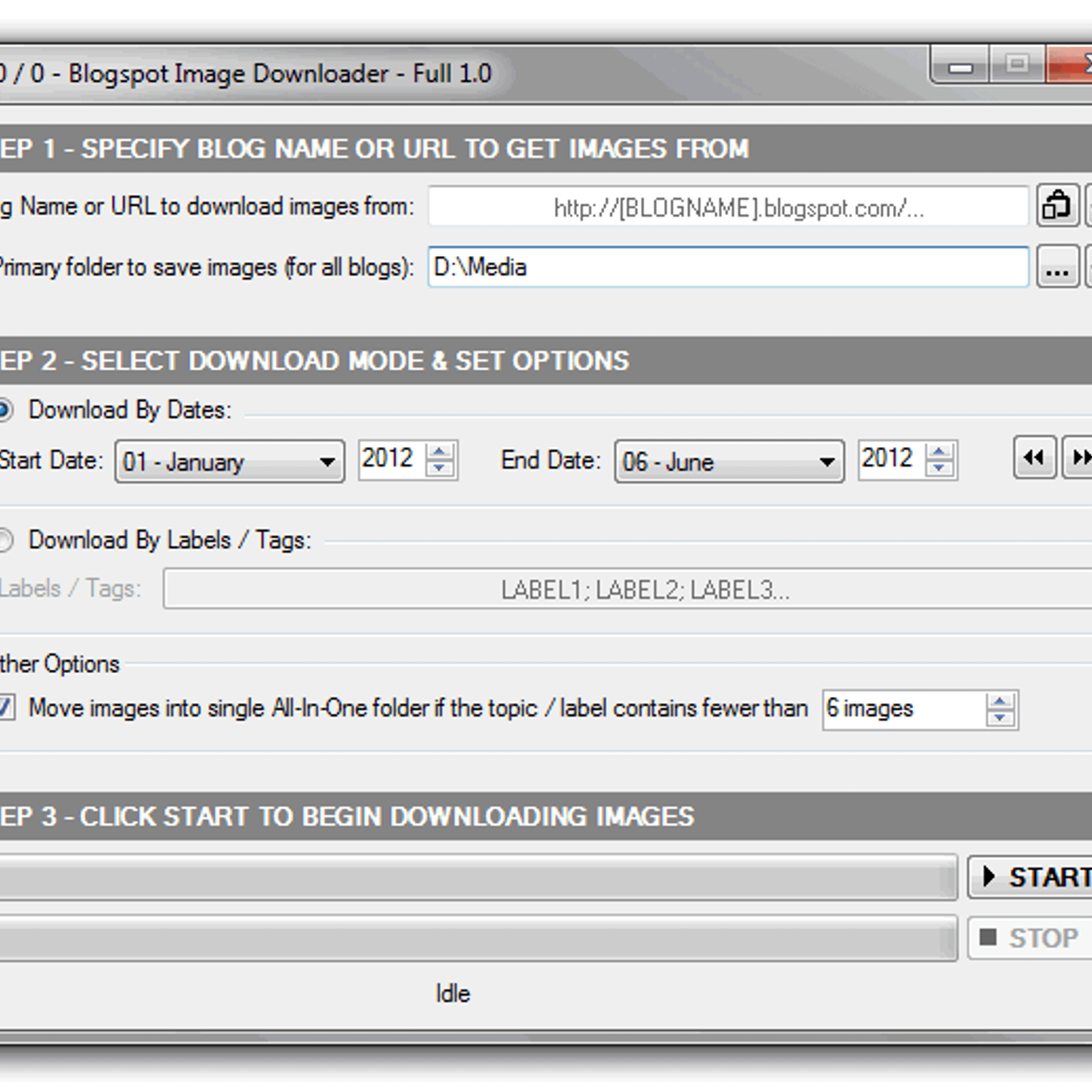Click the Idle status text
The width and height of the screenshot is (1092, 1092).
click(x=453, y=994)
